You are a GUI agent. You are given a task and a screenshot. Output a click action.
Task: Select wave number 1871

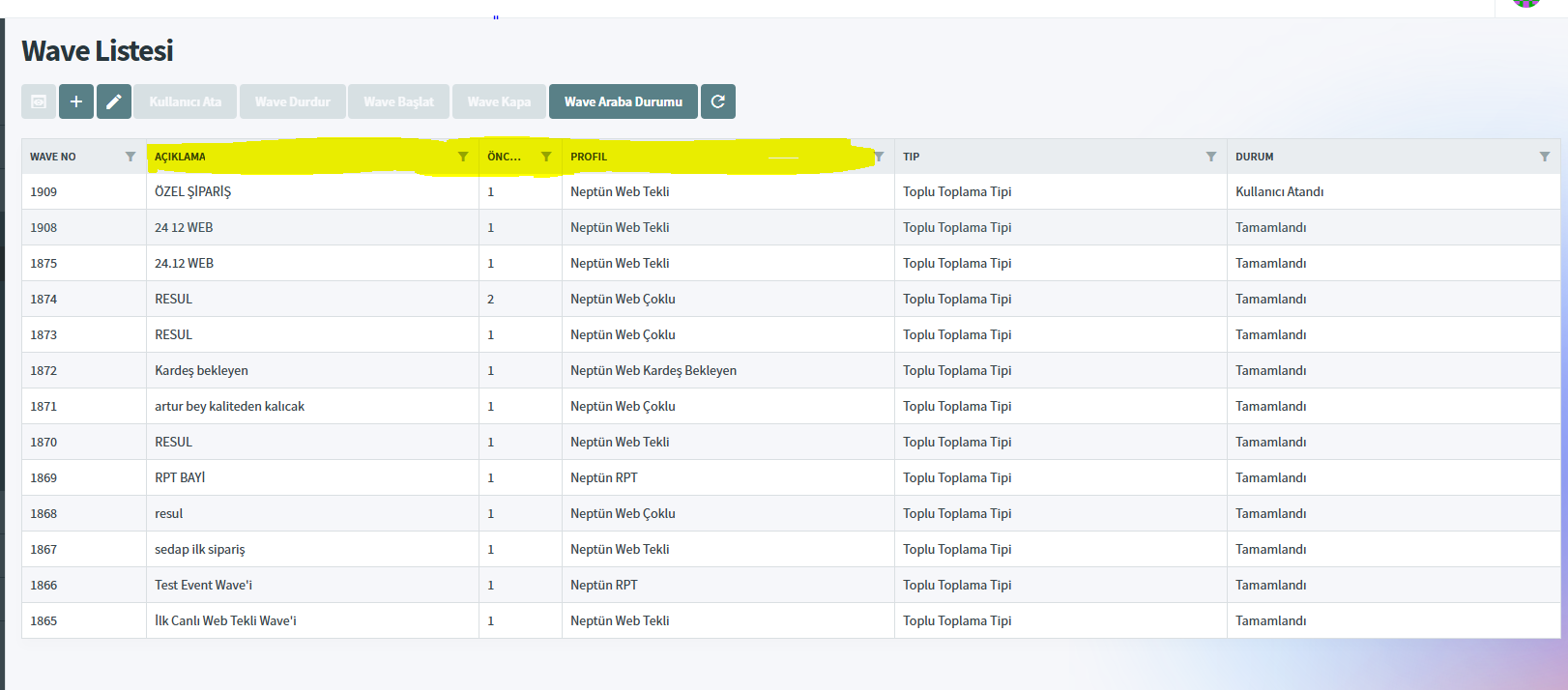coord(44,406)
